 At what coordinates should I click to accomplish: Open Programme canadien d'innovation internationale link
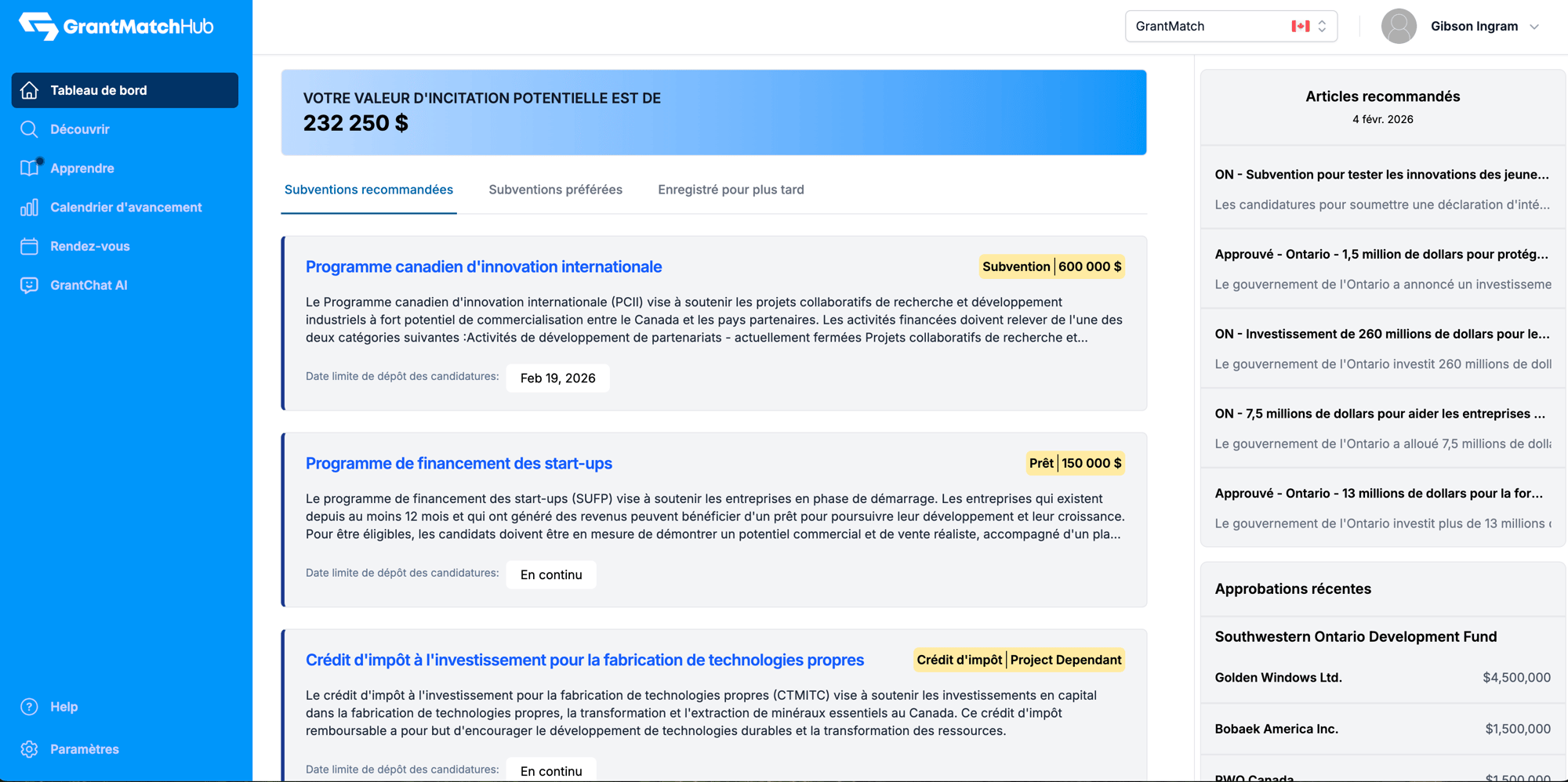click(484, 267)
